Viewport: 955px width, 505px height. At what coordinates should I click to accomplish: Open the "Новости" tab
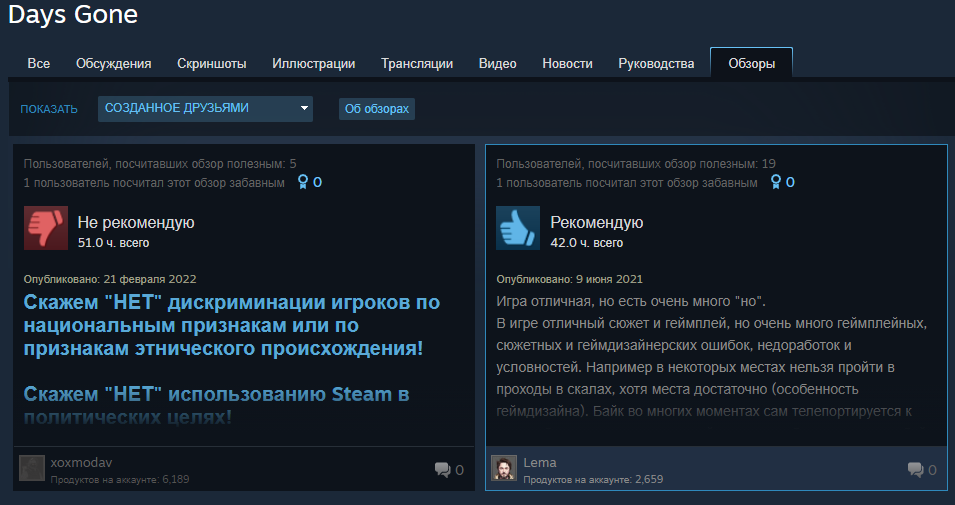click(567, 63)
